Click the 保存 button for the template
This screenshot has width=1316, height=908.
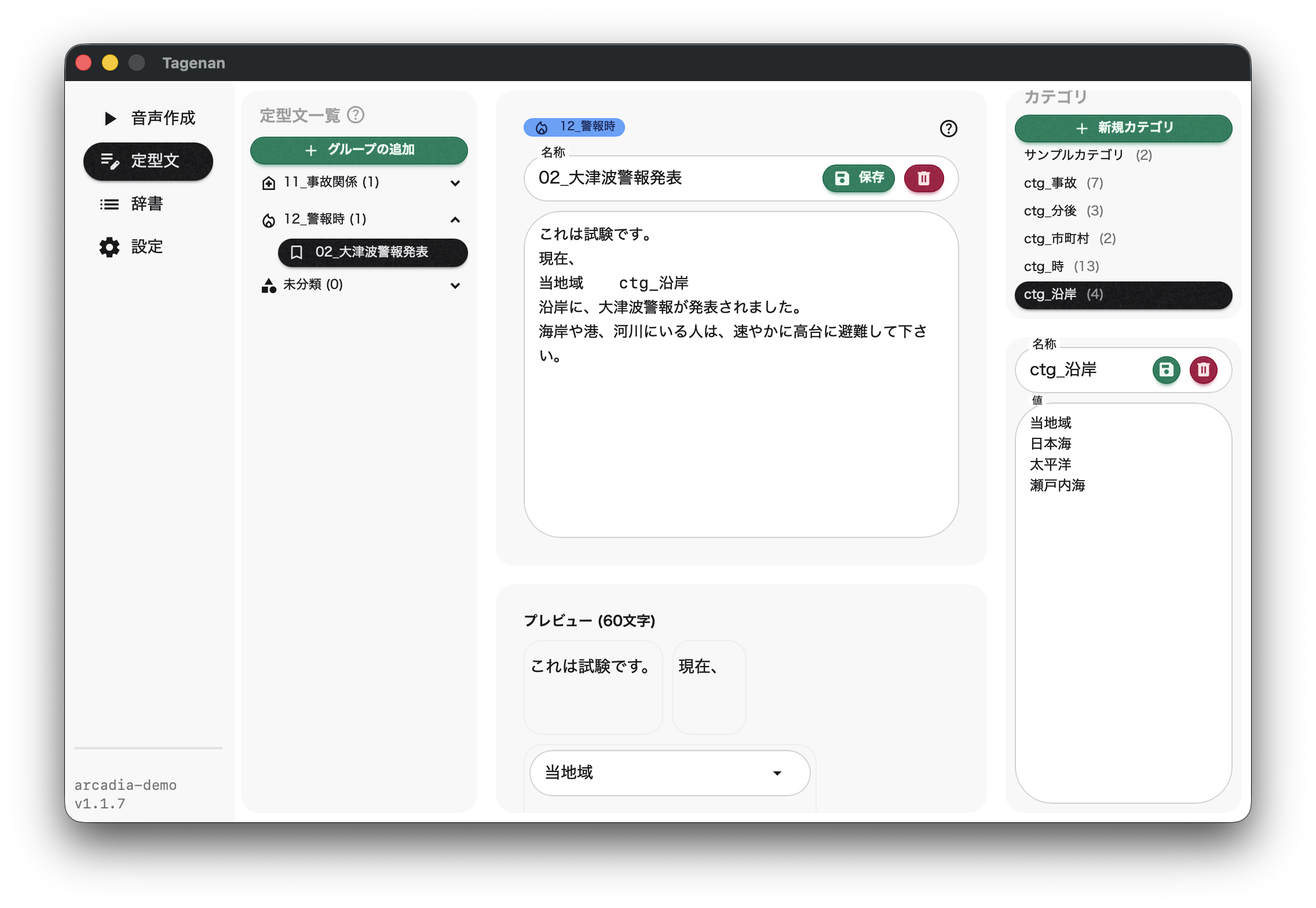pyautogui.click(x=858, y=178)
